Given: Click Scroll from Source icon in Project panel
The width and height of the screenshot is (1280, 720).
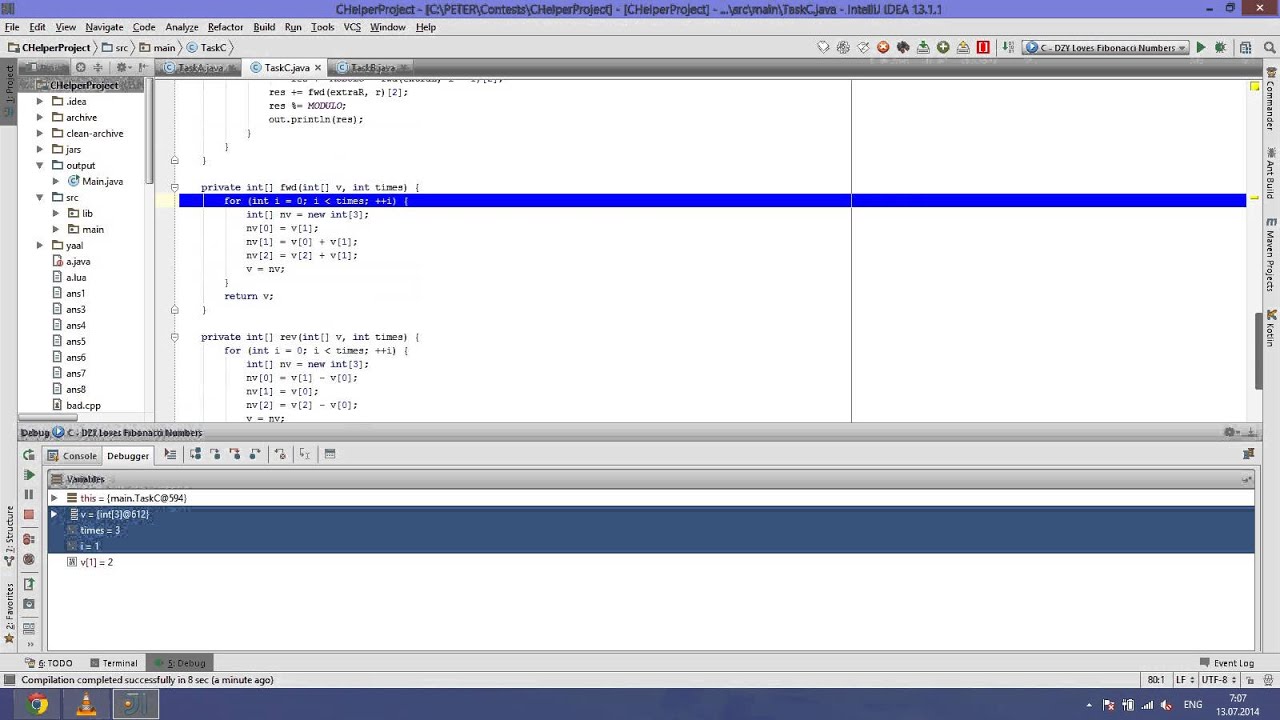Looking at the screenshot, I should coord(81,67).
